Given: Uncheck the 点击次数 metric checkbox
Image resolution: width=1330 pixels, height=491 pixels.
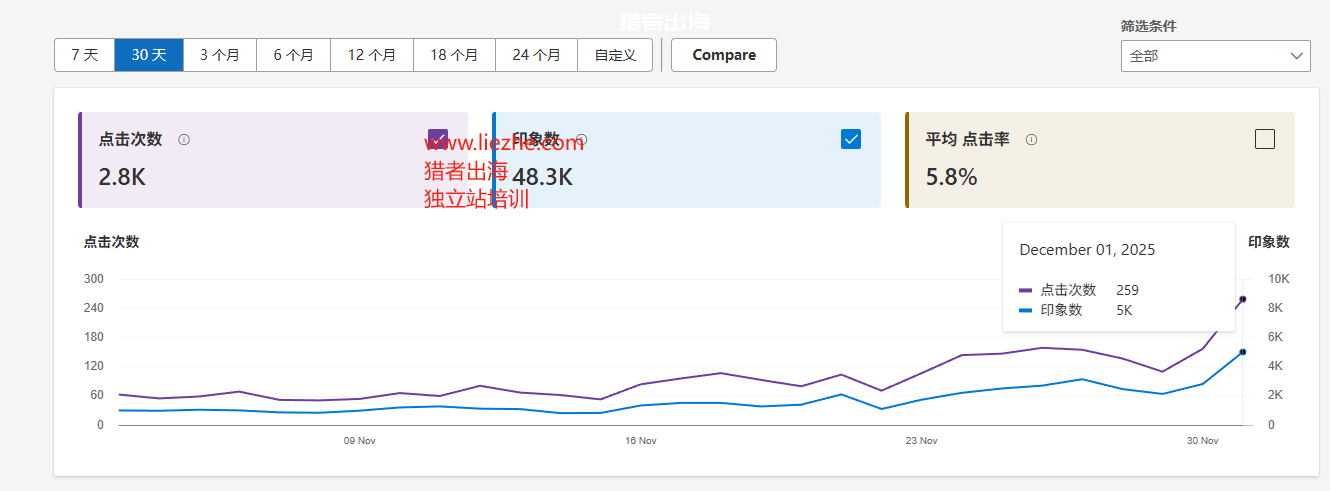Looking at the screenshot, I should pyautogui.click(x=438, y=139).
